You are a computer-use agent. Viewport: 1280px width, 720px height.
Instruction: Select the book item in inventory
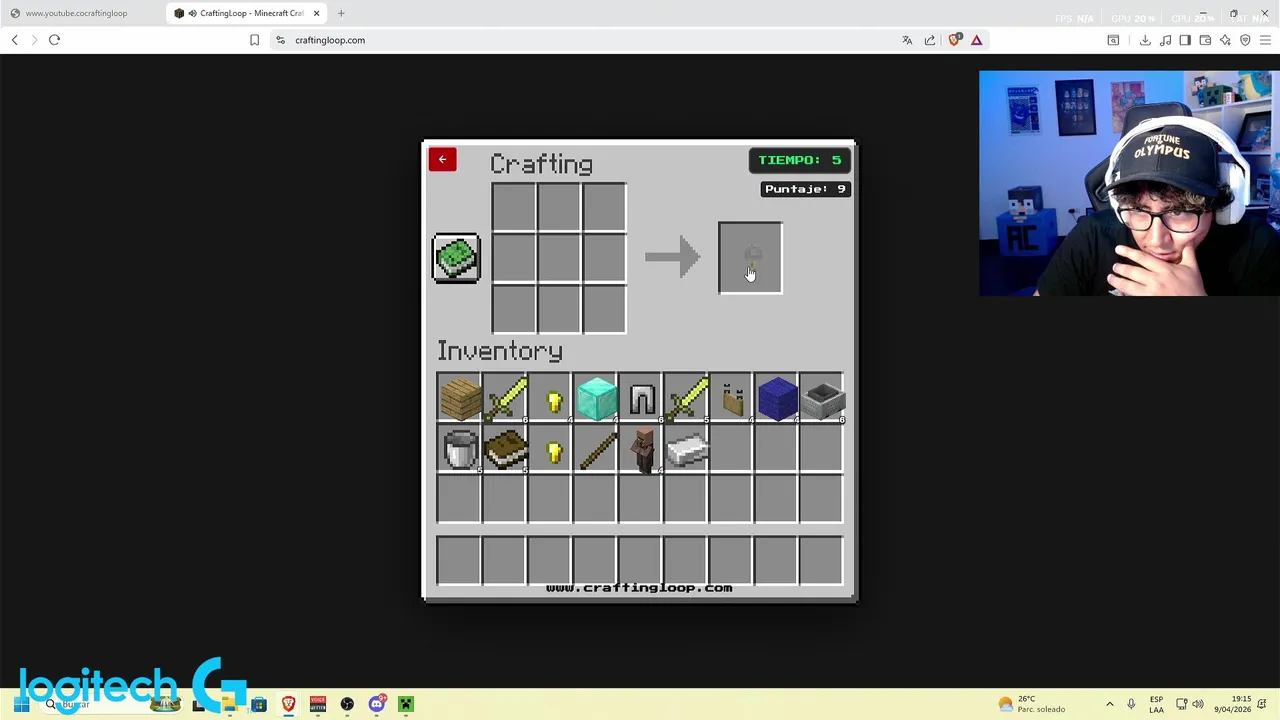tap(506, 450)
